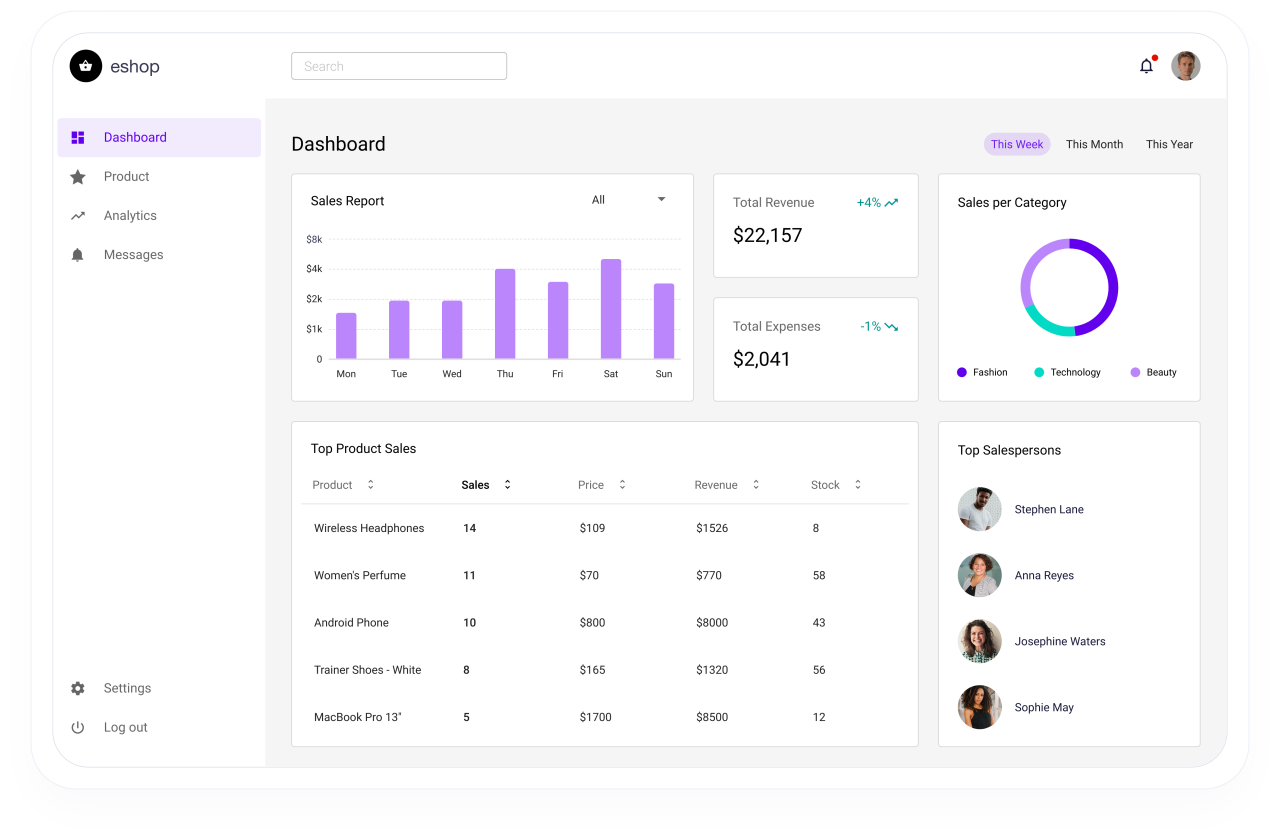Open the Product menu item
This screenshot has width=1280, height=840.
pyautogui.click(x=126, y=177)
